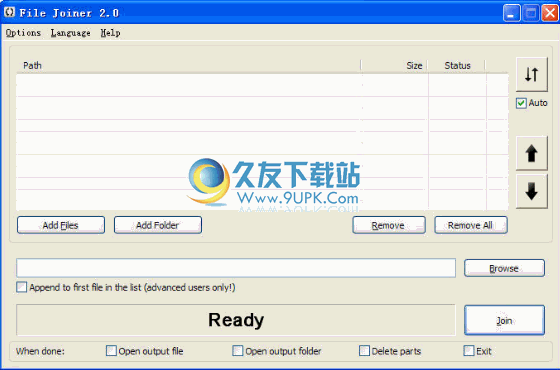This screenshot has height=370, width=560.
Task: Sort list by Status column header
Action: pyautogui.click(x=457, y=66)
